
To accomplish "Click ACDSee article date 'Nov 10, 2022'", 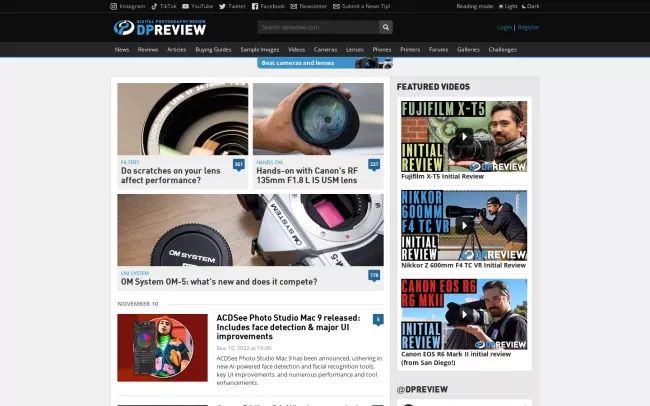I will coord(244,348).
